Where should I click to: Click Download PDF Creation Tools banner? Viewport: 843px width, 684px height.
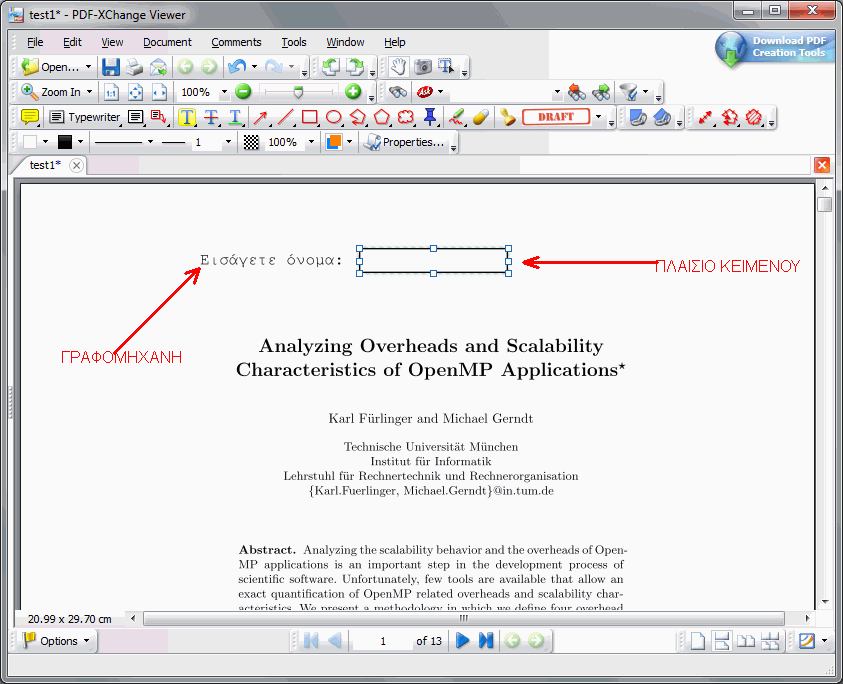click(775, 48)
